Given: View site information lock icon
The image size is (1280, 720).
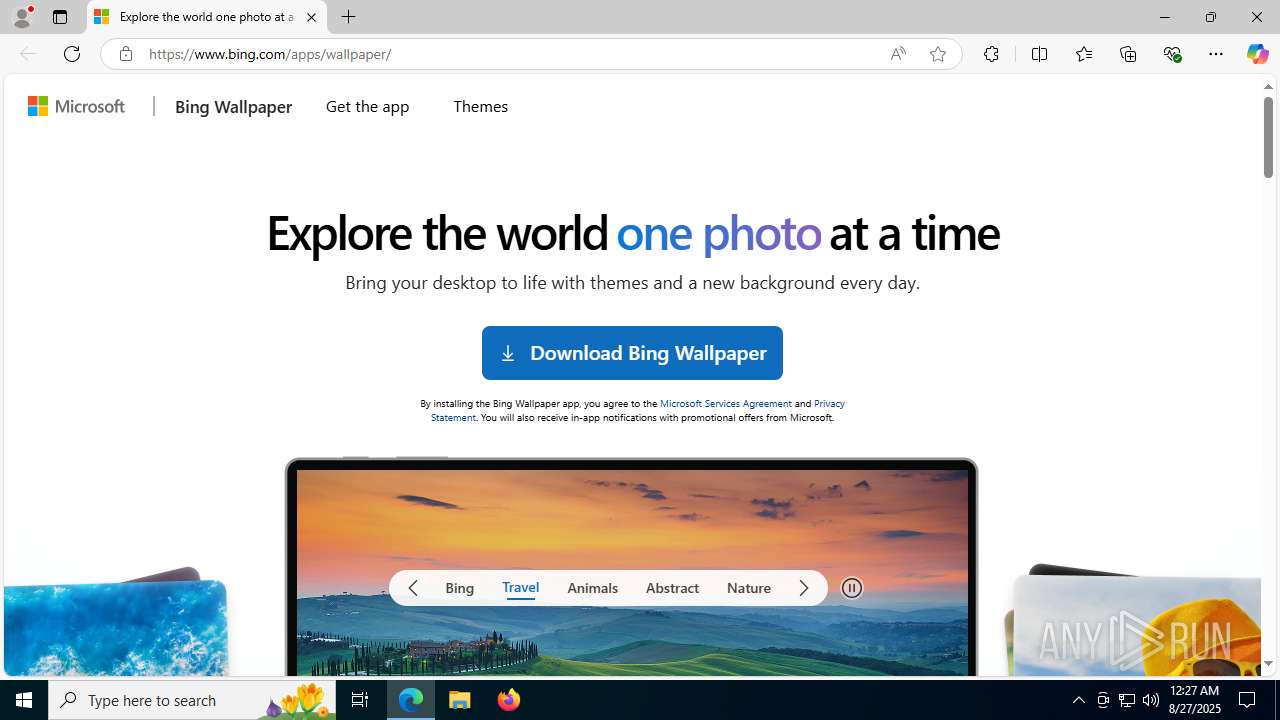Looking at the screenshot, I should pos(125,54).
